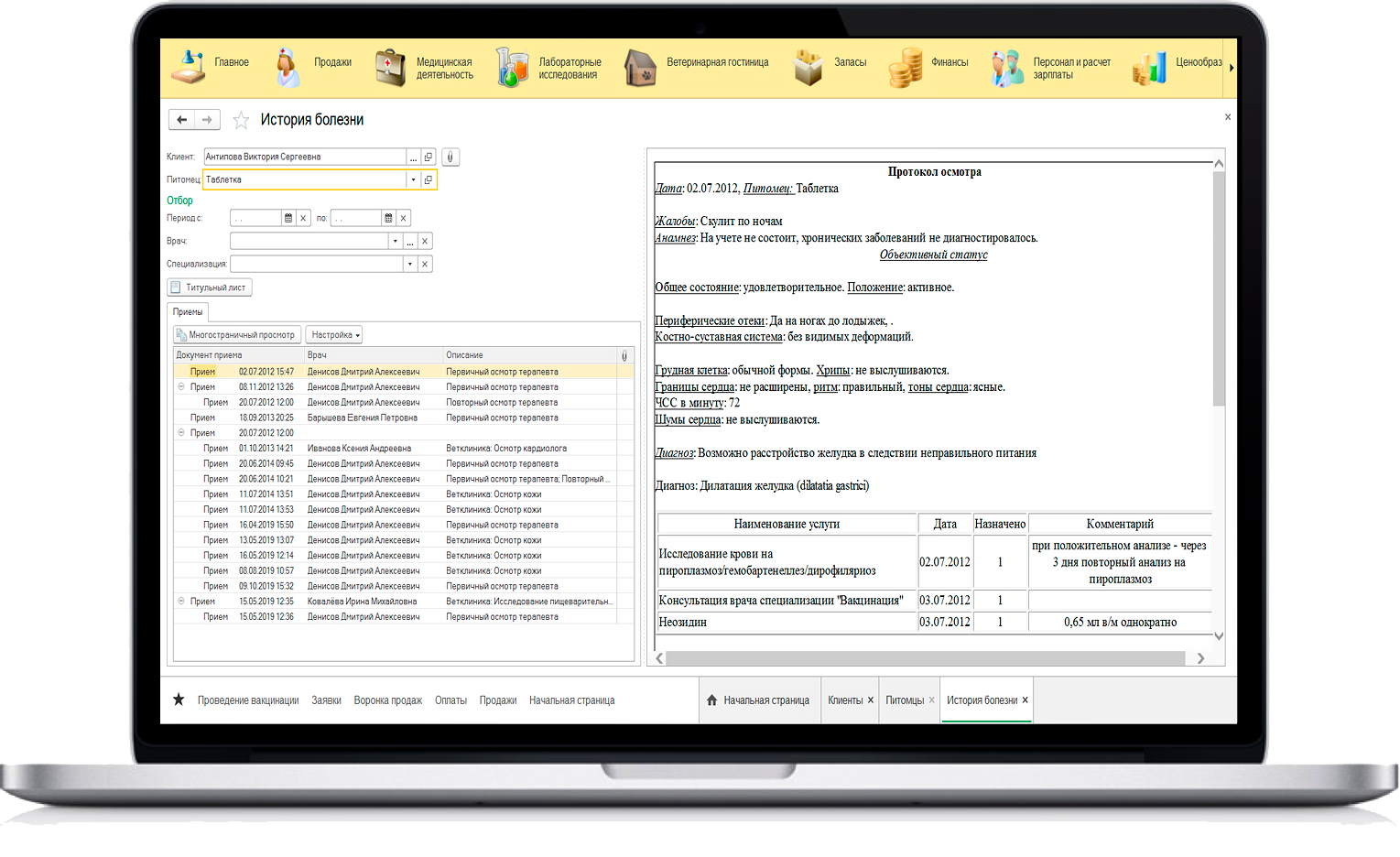
Task: Open the Запасы box icon
Action: pos(808,68)
